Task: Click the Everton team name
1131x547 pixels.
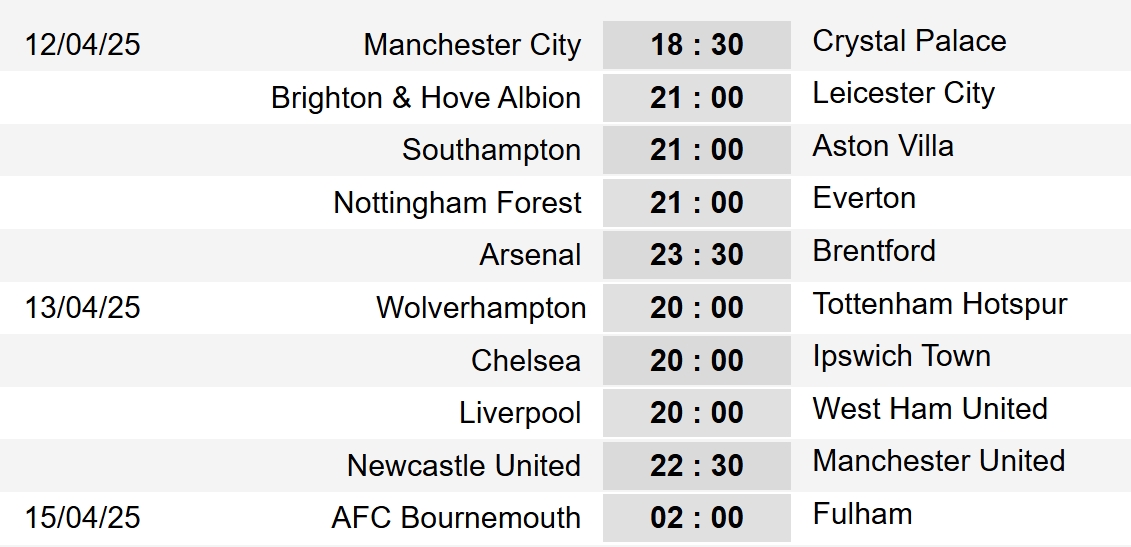Action: point(864,198)
